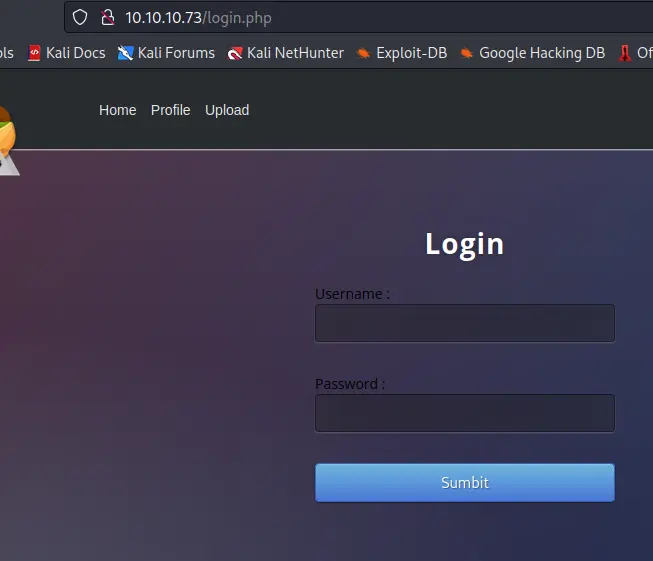Click the Kali NetHunter bookmark favicon
Viewport: 653px width, 561px height.
point(235,53)
